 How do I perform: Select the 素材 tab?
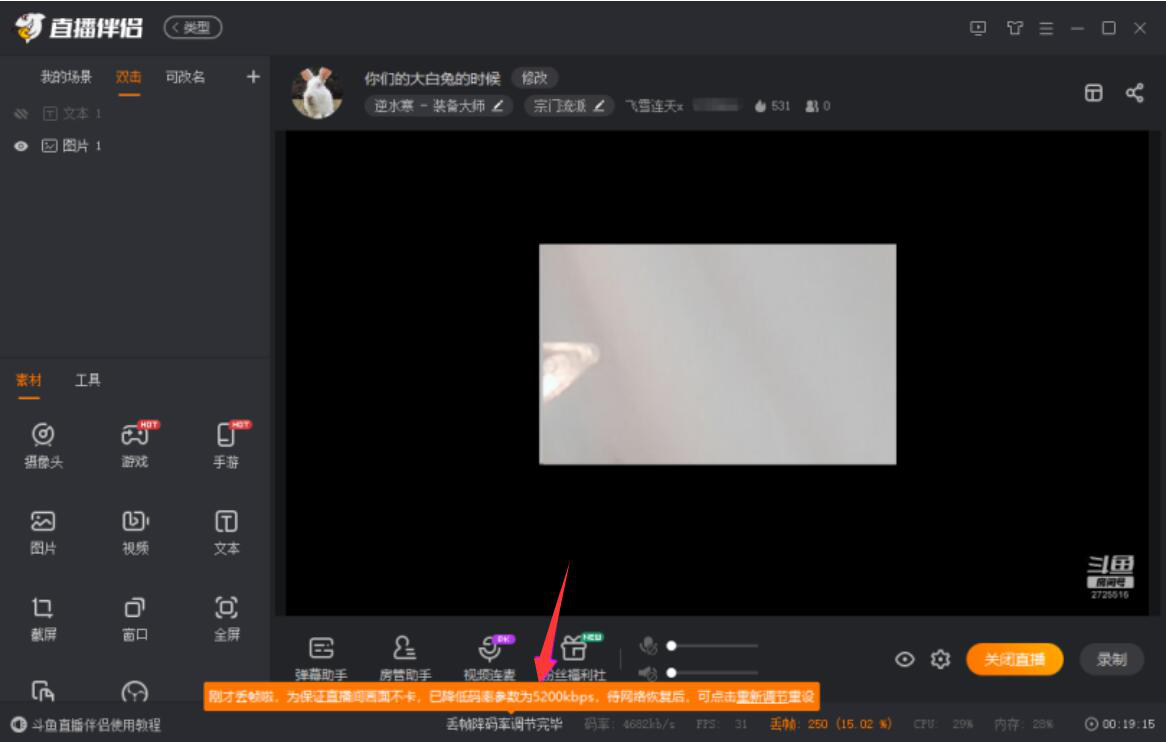[x=29, y=380]
